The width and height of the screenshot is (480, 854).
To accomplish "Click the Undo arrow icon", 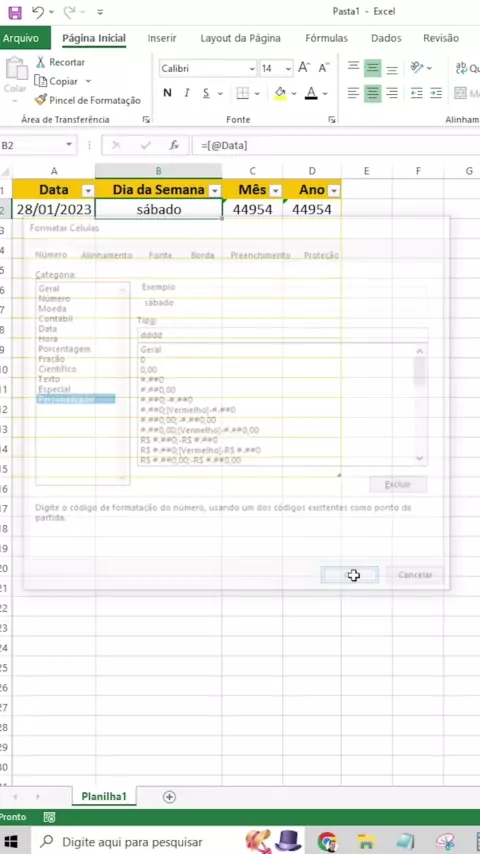I will coord(38,11).
